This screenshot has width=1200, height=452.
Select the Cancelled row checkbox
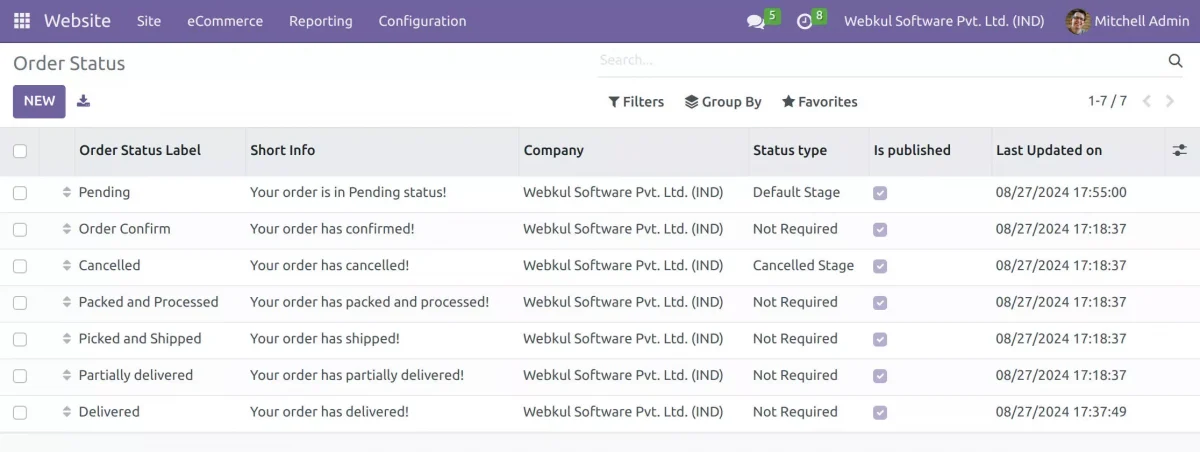(x=20, y=266)
